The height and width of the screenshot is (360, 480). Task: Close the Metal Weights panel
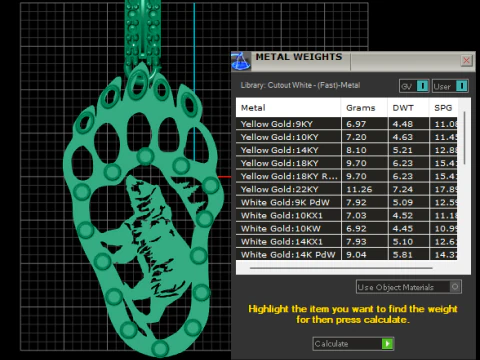466,60
